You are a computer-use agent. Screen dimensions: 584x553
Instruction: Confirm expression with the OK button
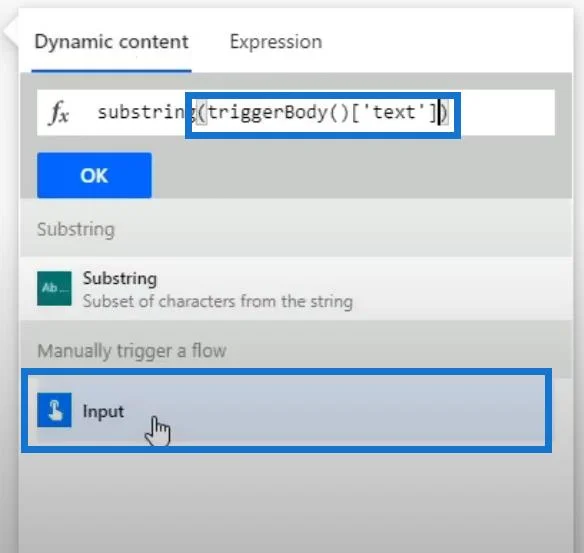[94, 175]
